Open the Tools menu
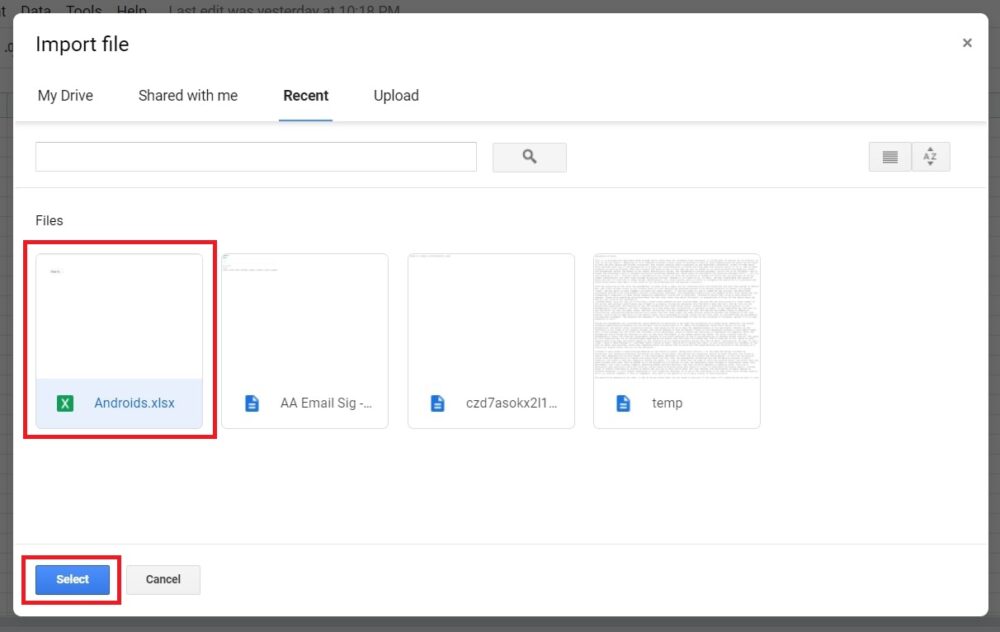The height and width of the screenshot is (632, 1000). click(x=83, y=10)
